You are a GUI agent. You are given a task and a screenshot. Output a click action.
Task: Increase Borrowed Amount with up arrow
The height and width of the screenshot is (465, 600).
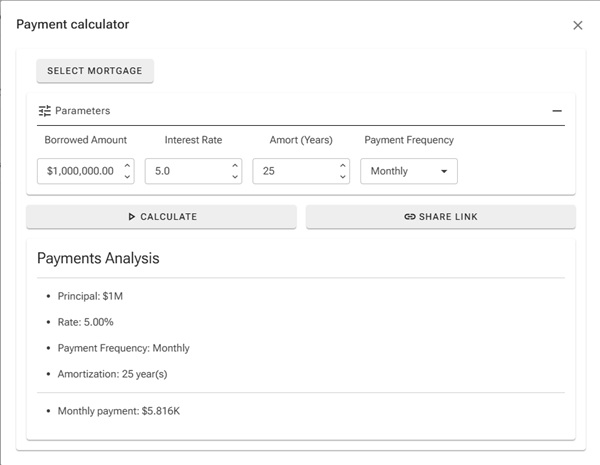click(x=127, y=165)
